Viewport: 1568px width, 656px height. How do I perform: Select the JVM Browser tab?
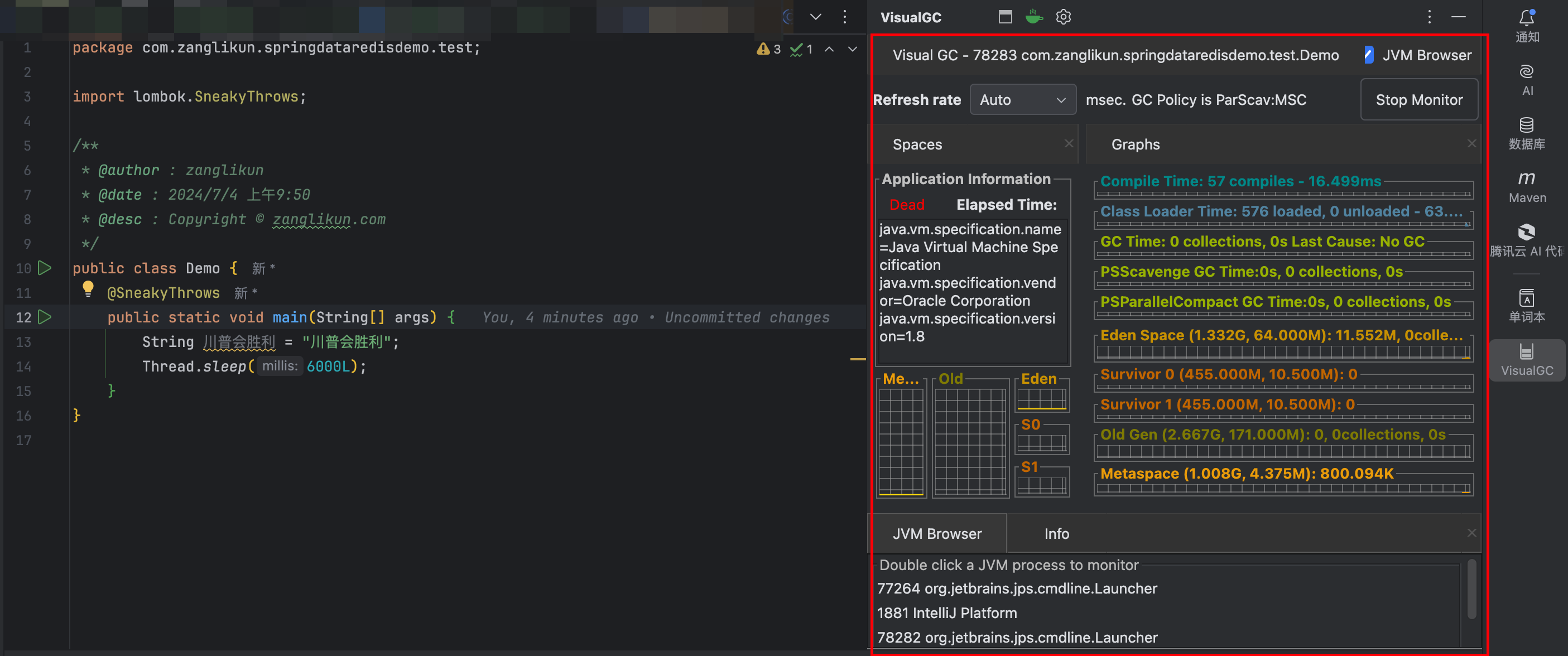937,534
